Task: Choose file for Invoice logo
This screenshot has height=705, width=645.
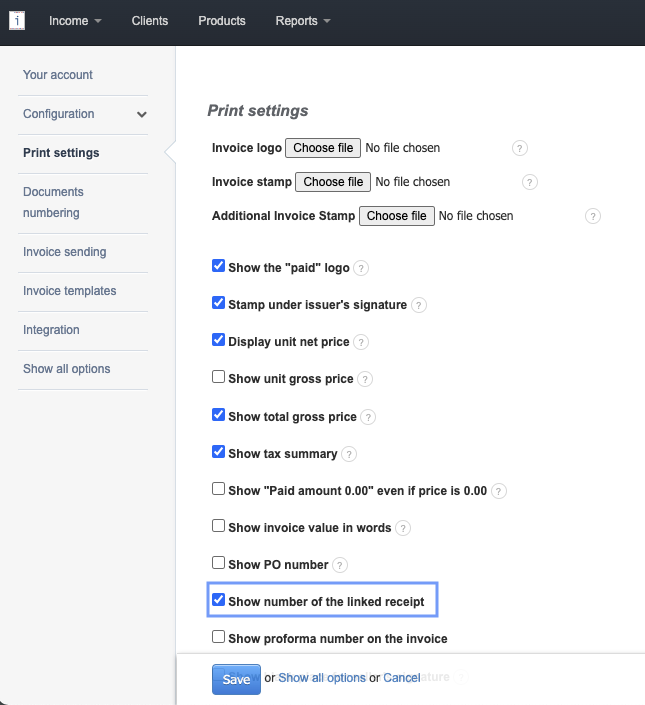Action: click(322, 148)
